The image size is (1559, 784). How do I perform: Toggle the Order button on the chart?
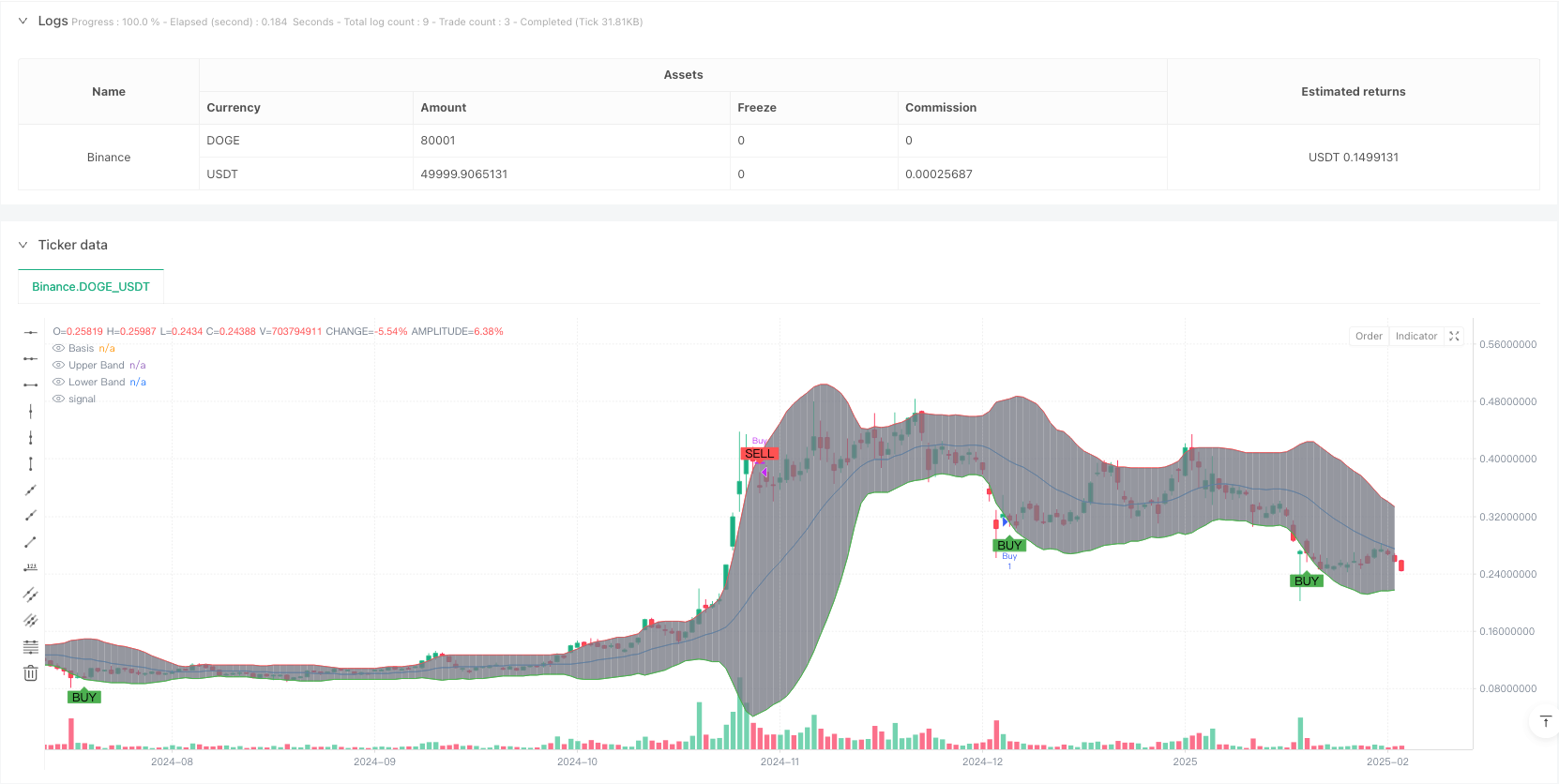[1369, 336]
